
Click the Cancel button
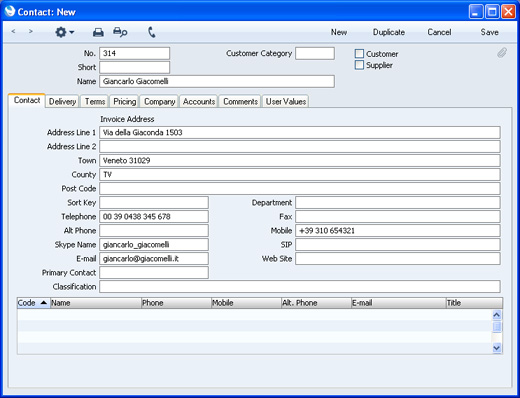pos(439,32)
